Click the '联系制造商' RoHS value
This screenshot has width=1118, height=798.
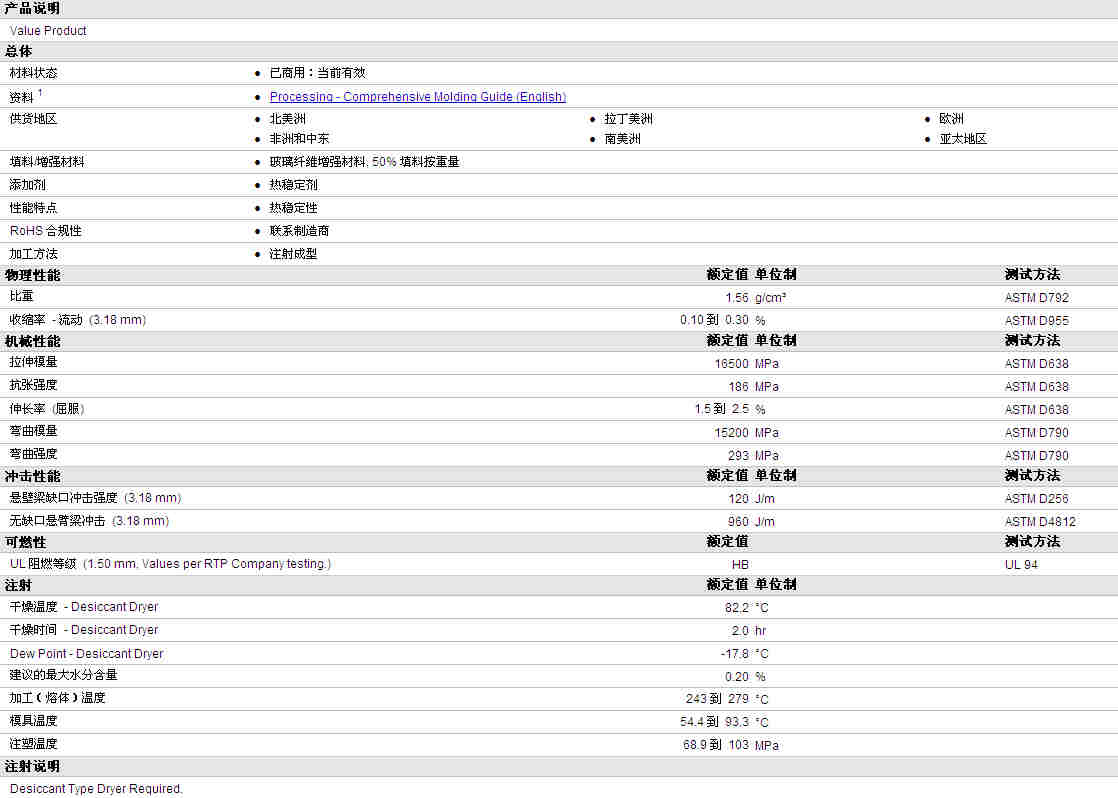click(x=299, y=231)
